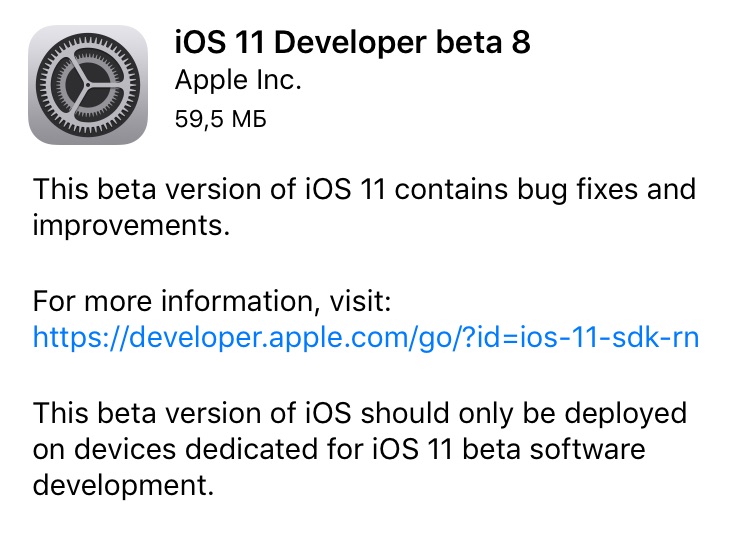Click the 'For more information, visit:' line
Image resolution: width=750 pixels, height=544 pixels.
point(212,301)
